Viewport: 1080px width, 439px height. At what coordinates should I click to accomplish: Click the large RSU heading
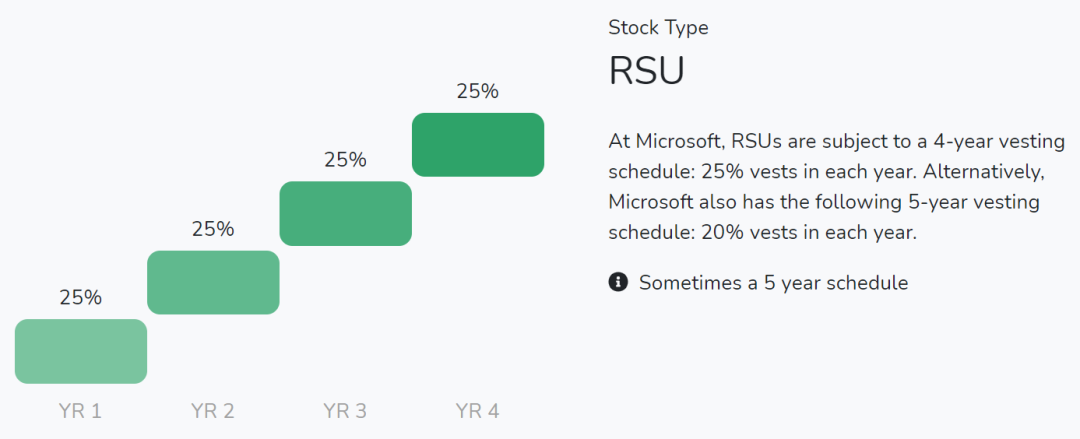click(x=647, y=70)
